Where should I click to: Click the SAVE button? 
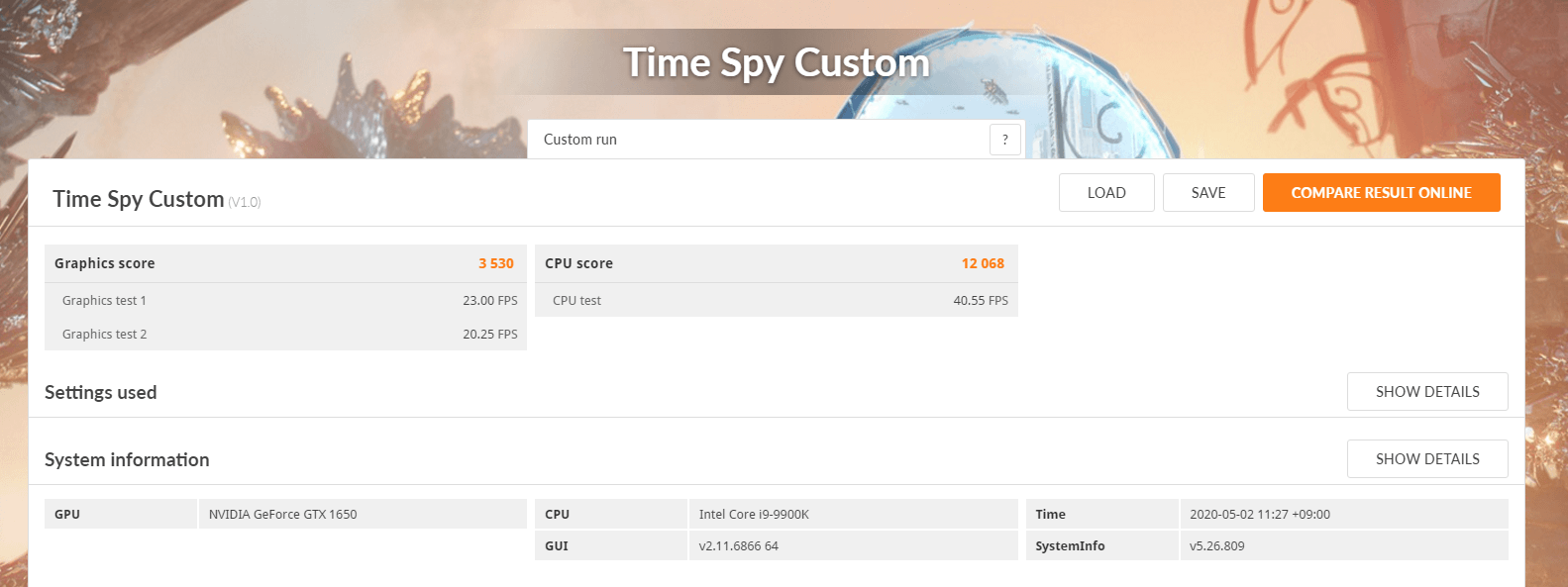[1208, 193]
